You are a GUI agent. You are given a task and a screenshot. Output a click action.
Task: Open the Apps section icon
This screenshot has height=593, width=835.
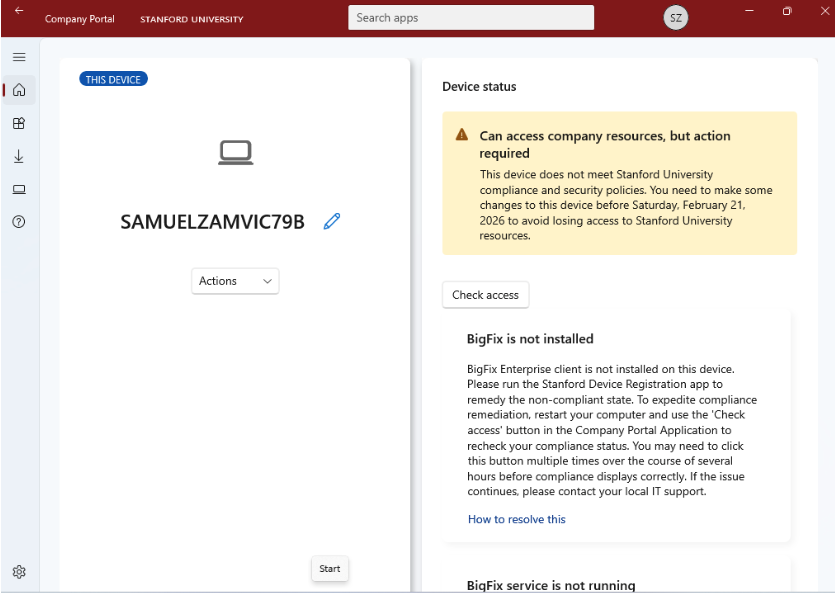[x=18, y=123]
